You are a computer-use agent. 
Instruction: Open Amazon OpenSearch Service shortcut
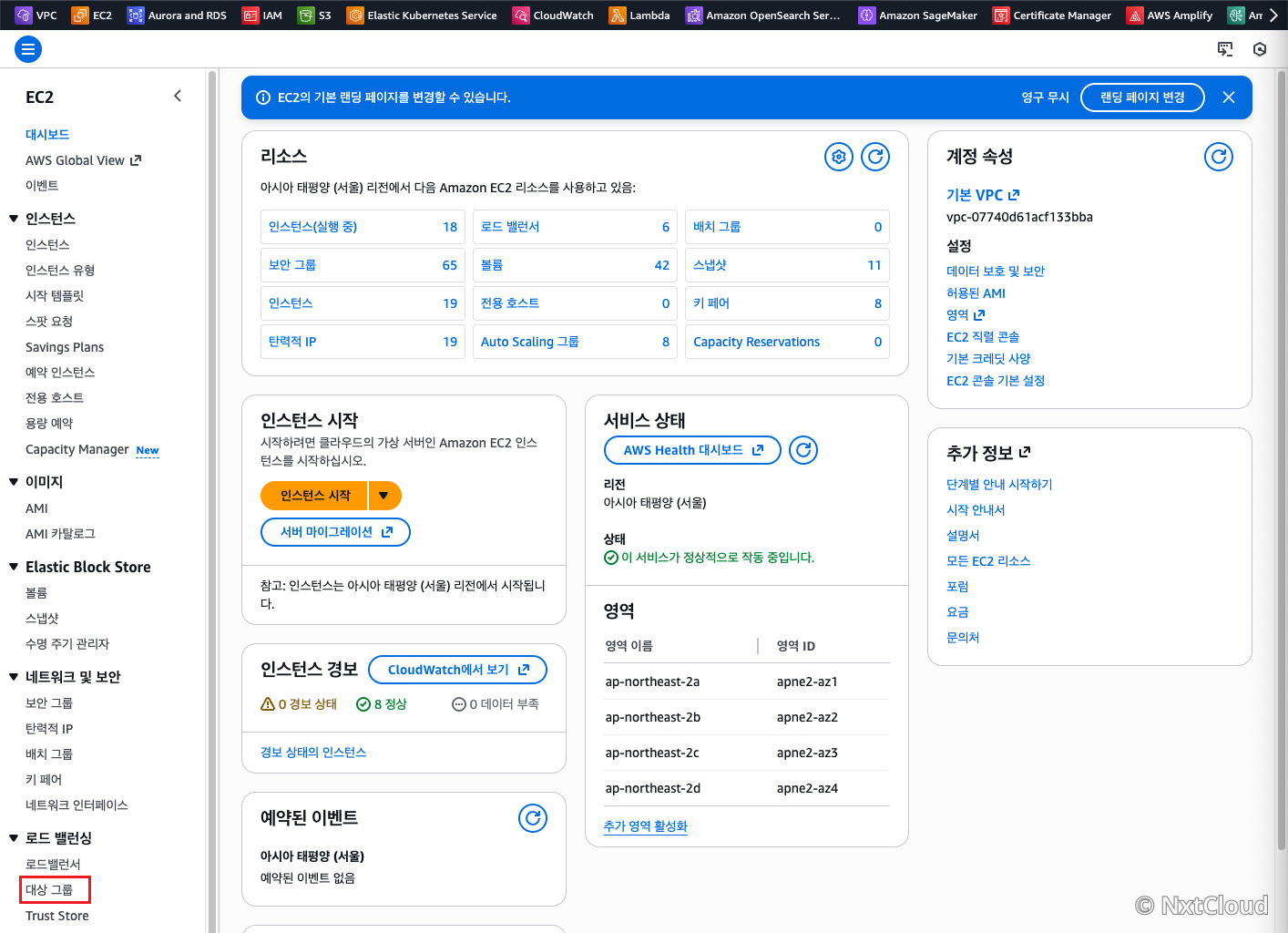(x=763, y=15)
